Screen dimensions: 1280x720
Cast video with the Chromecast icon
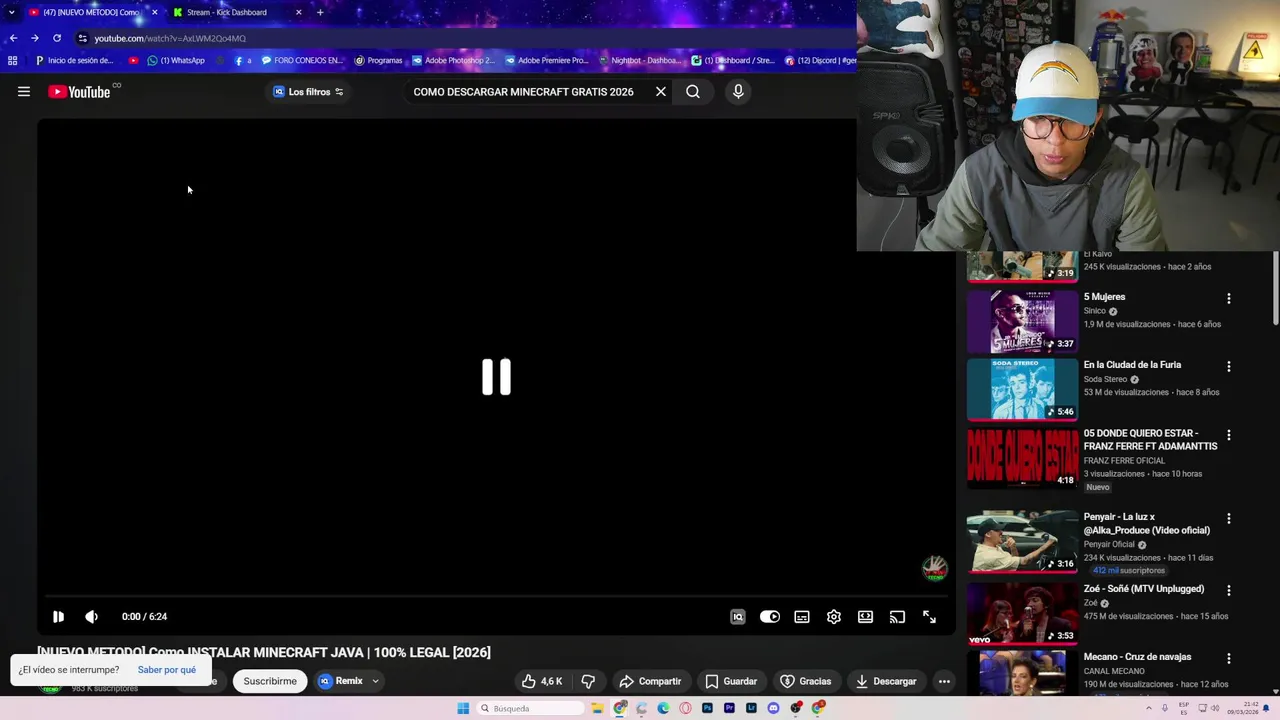click(x=897, y=617)
